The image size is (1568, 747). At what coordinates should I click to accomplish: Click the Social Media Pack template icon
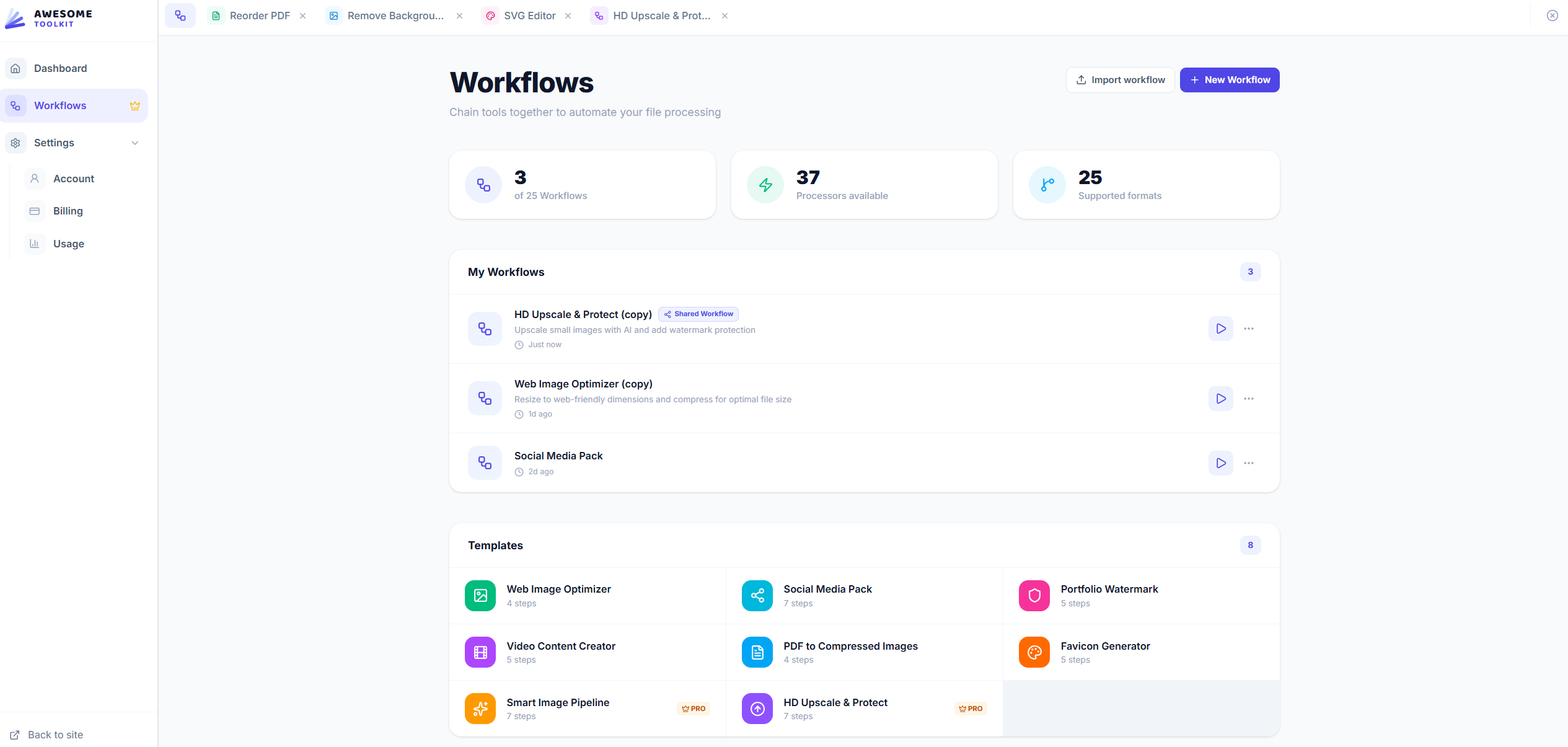[757, 596]
